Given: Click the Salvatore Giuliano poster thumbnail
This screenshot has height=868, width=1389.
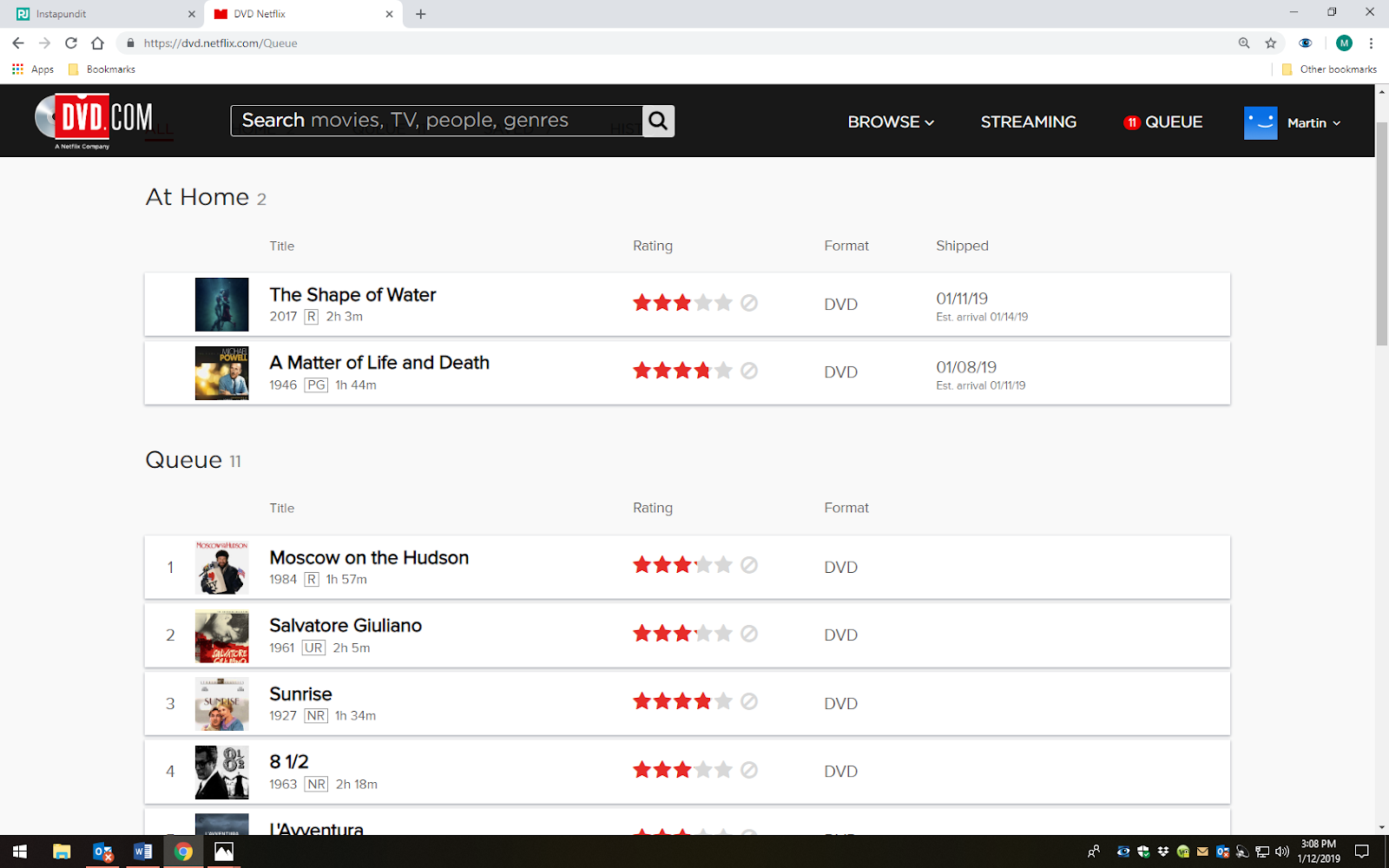Looking at the screenshot, I should click(221, 636).
